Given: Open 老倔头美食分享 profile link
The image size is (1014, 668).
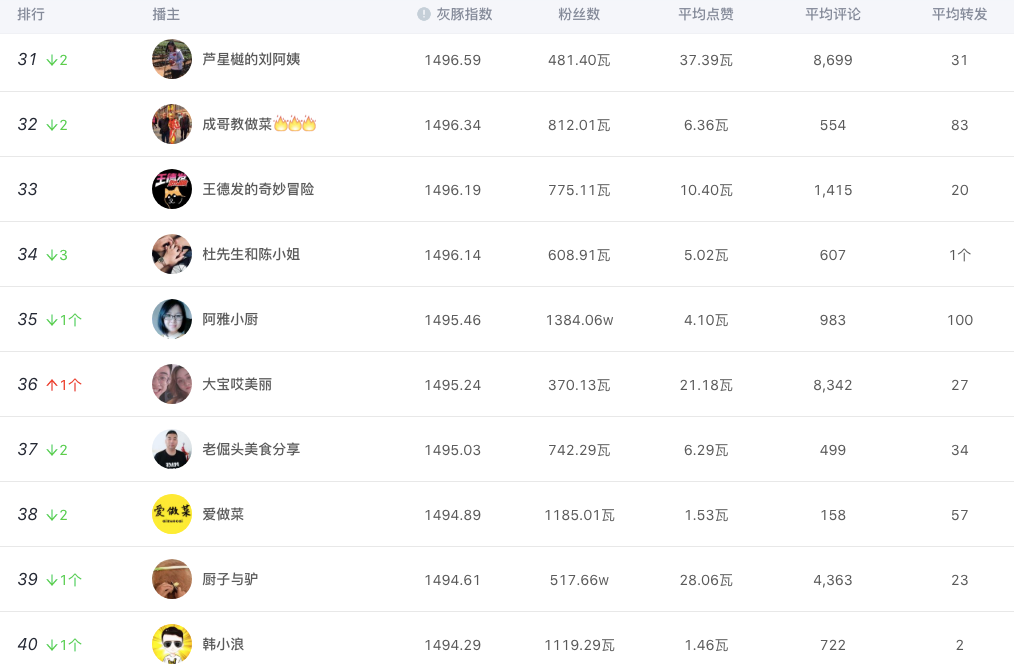Looking at the screenshot, I should click(x=251, y=449).
